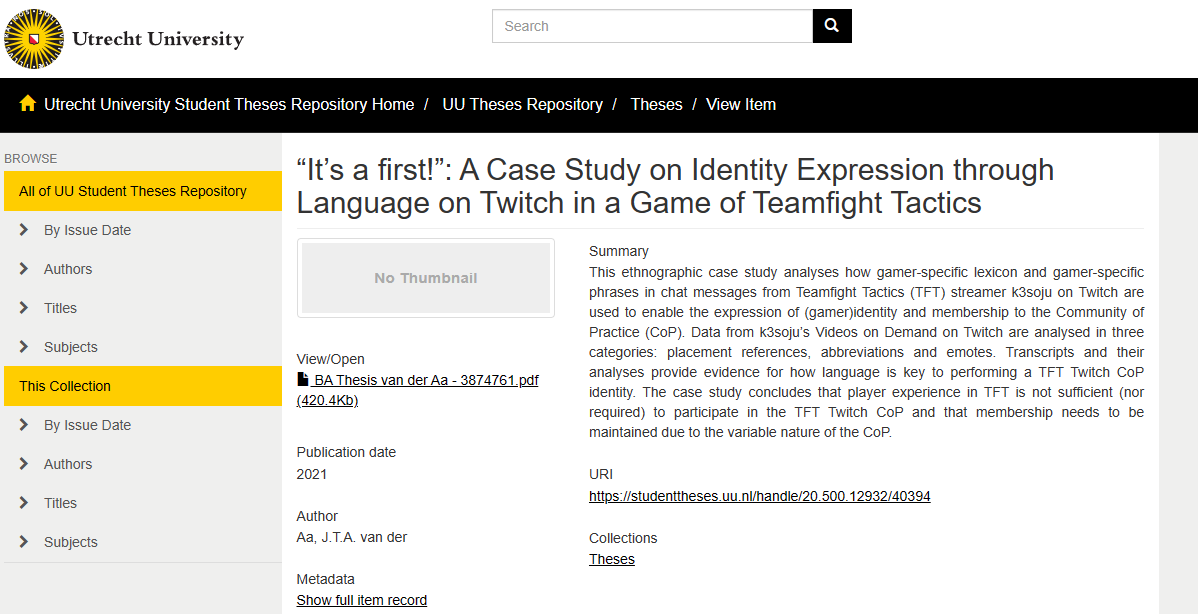
Task: Select This Collection sidebar header
Action: coord(143,386)
